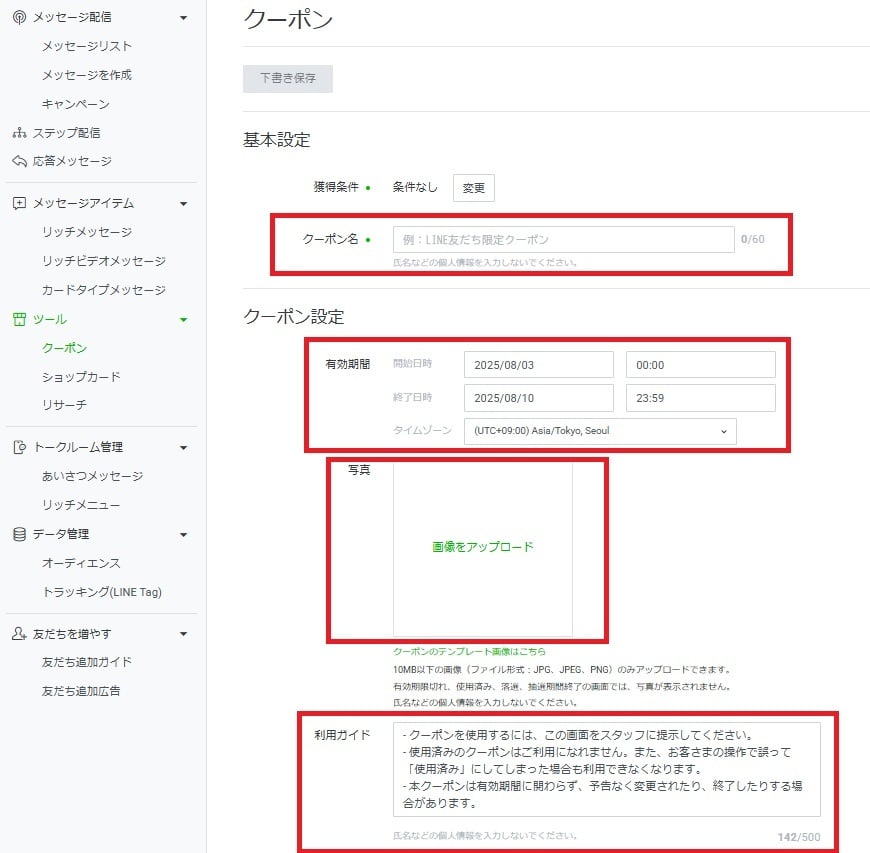Open the タイムゾーン dropdown

[600, 431]
